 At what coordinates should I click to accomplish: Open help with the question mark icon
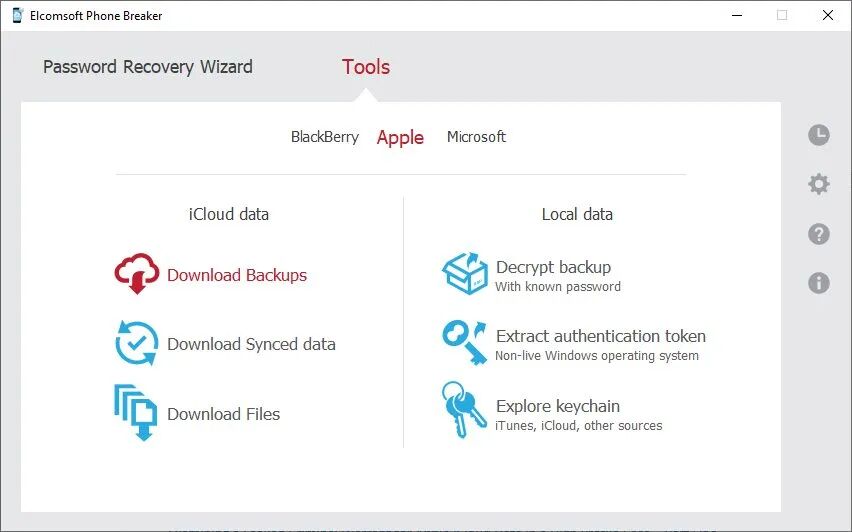pyautogui.click(x=819, y=234)
